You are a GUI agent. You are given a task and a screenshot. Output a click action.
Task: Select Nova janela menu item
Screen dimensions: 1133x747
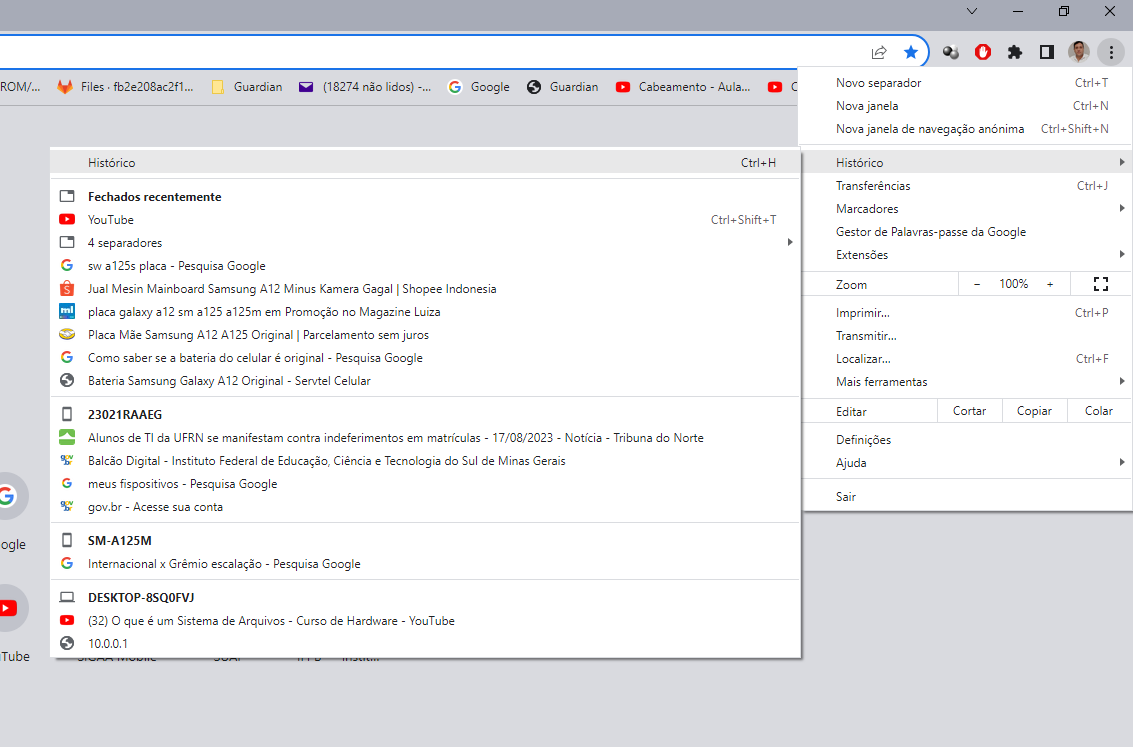pos(966,105)
